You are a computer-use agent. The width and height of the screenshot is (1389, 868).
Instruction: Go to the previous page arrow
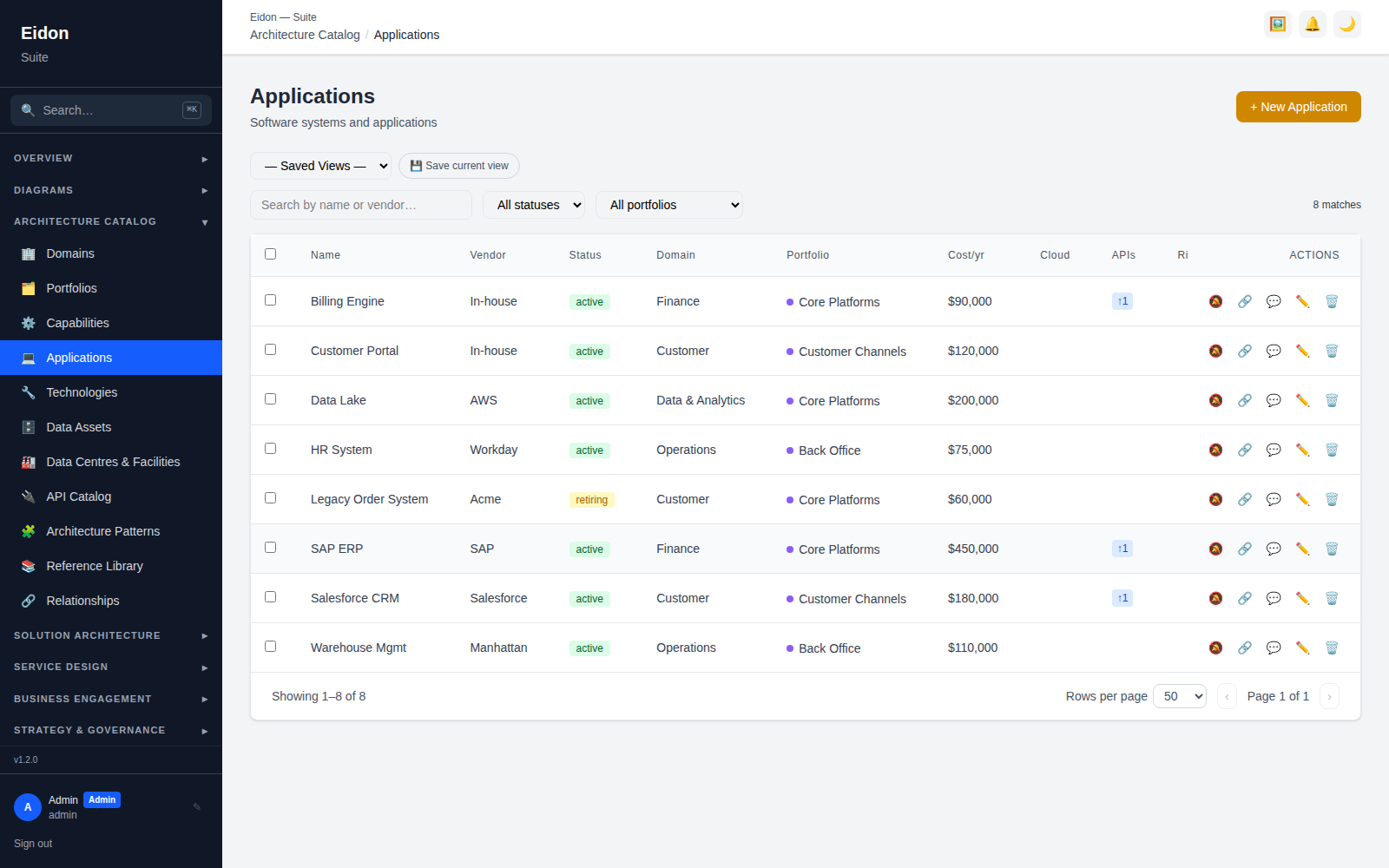pos(1227,696)
